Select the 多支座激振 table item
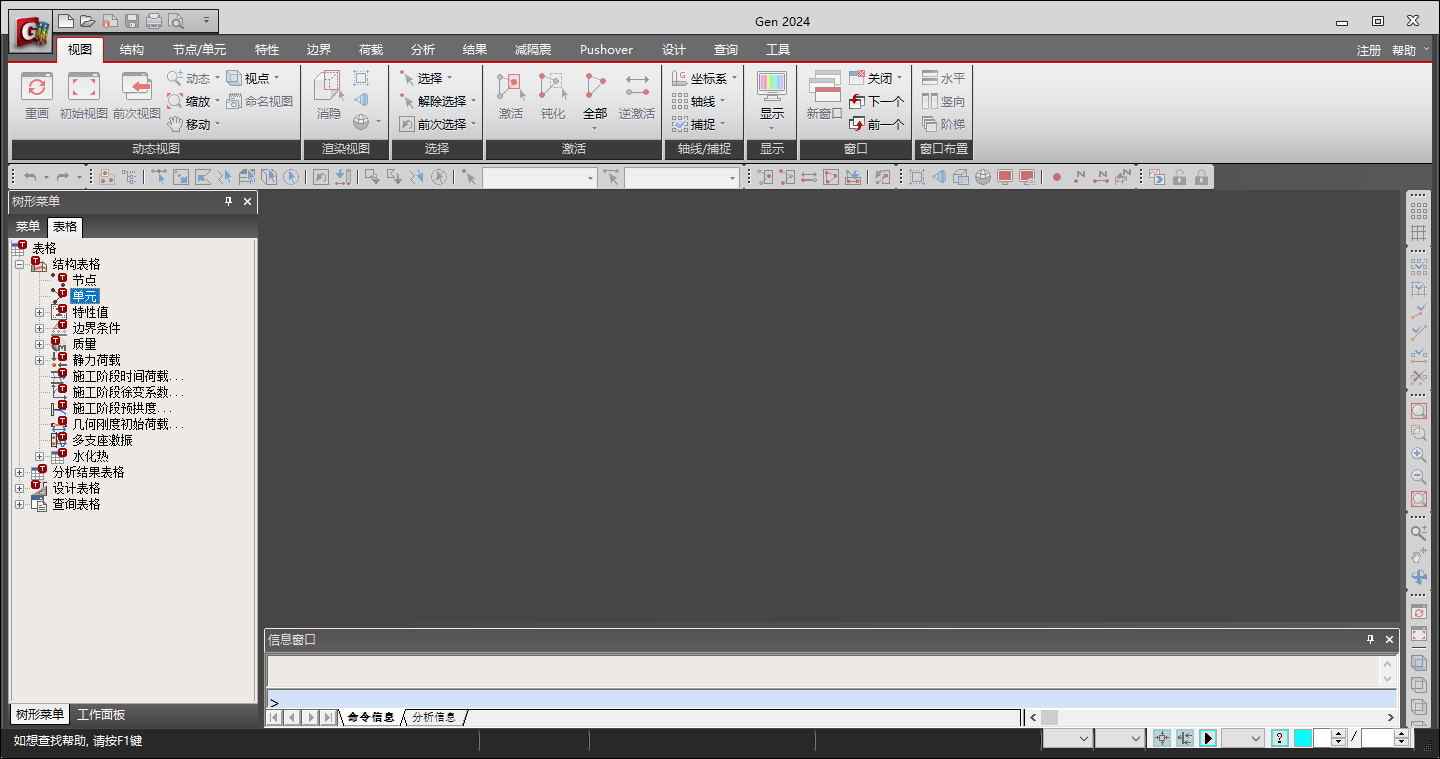The width and height of the screenshot is (1440, 759). point(102,441)
